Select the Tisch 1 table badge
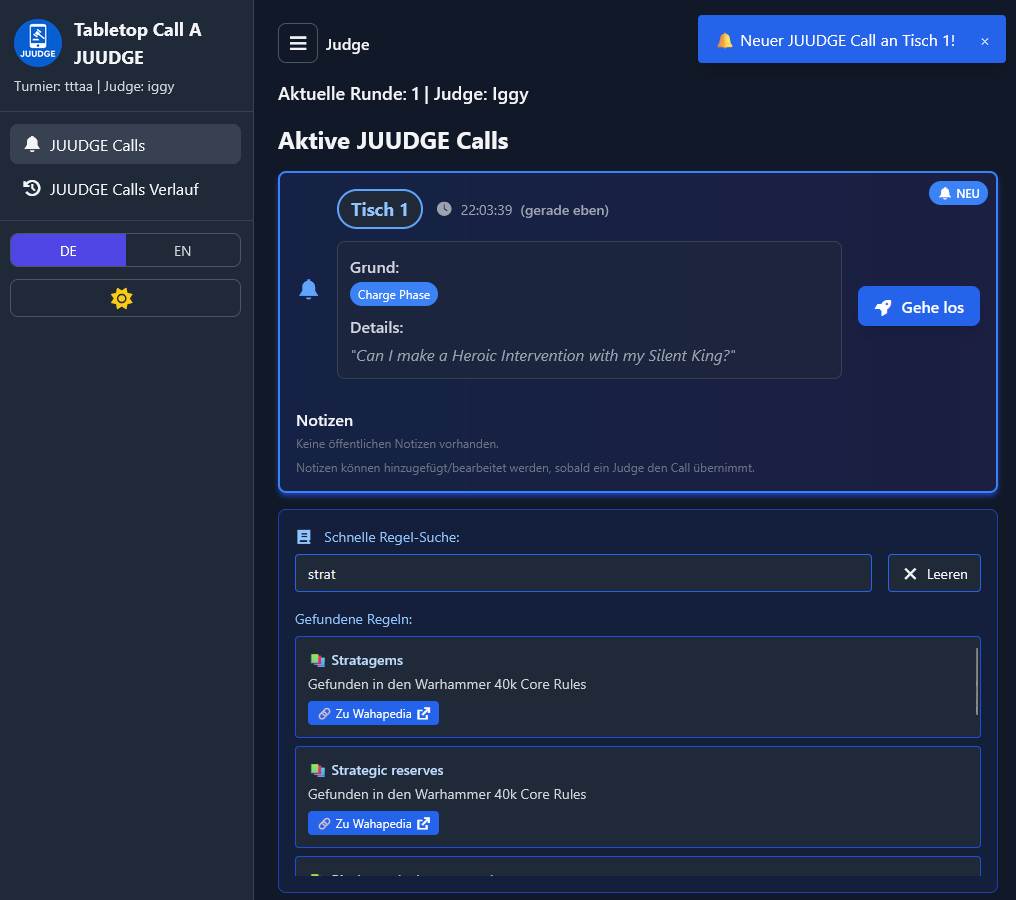This screenshot has height=900, width=1016. [x=379, y=209]
